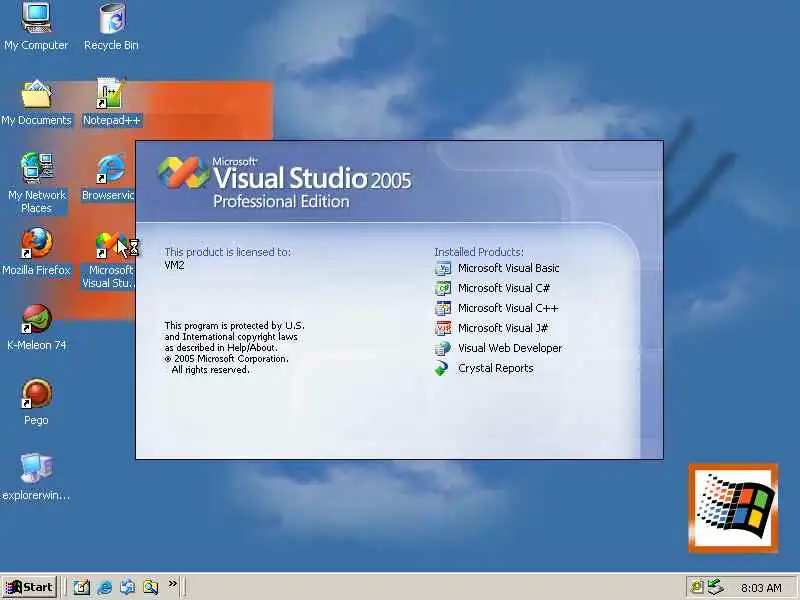Viewport: 800px width, 600px height.
Task: Click the Microsoft Visual Basic product icon
Action: 443,268
